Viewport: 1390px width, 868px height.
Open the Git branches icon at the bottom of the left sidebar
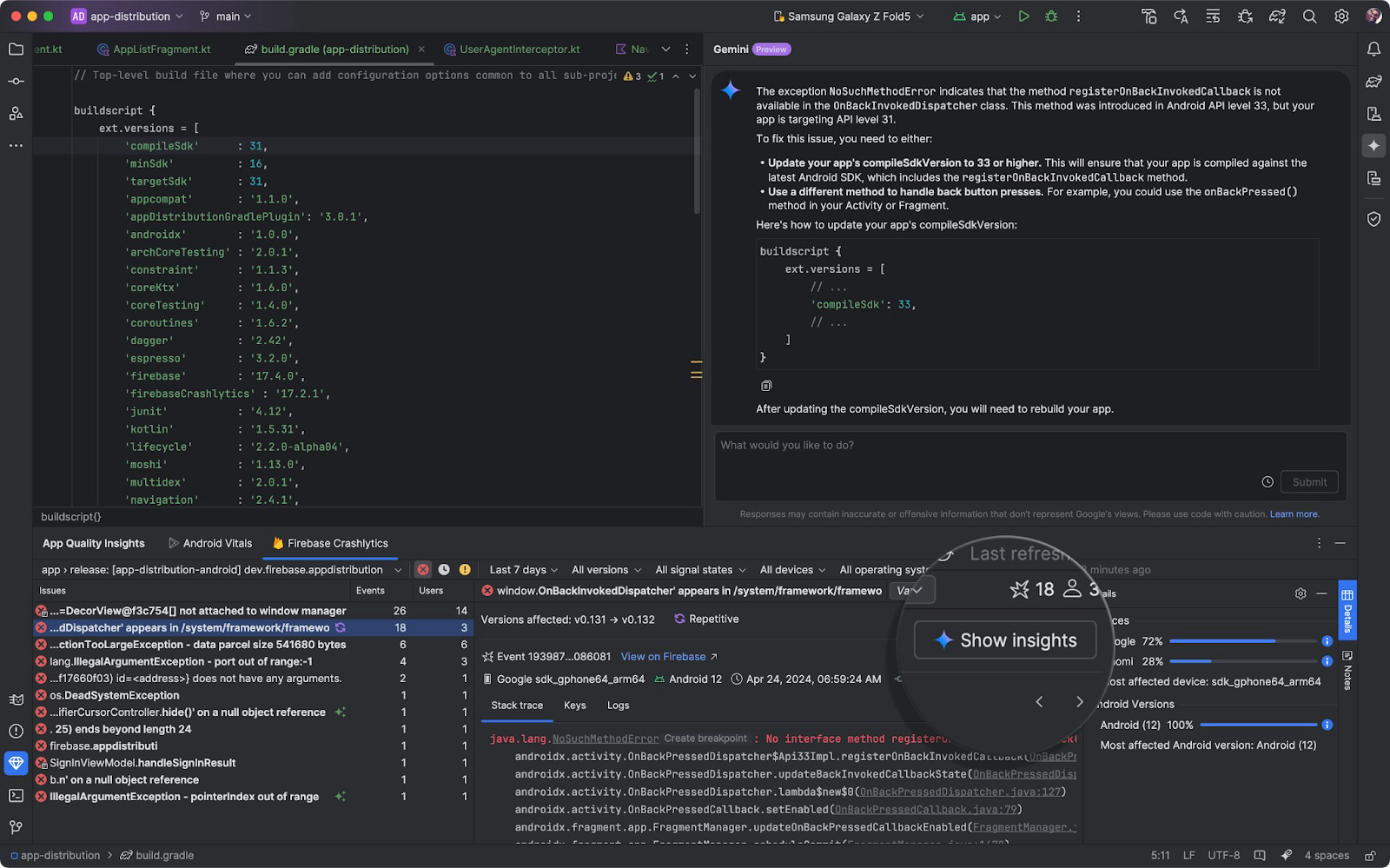(x=16, y=827)
